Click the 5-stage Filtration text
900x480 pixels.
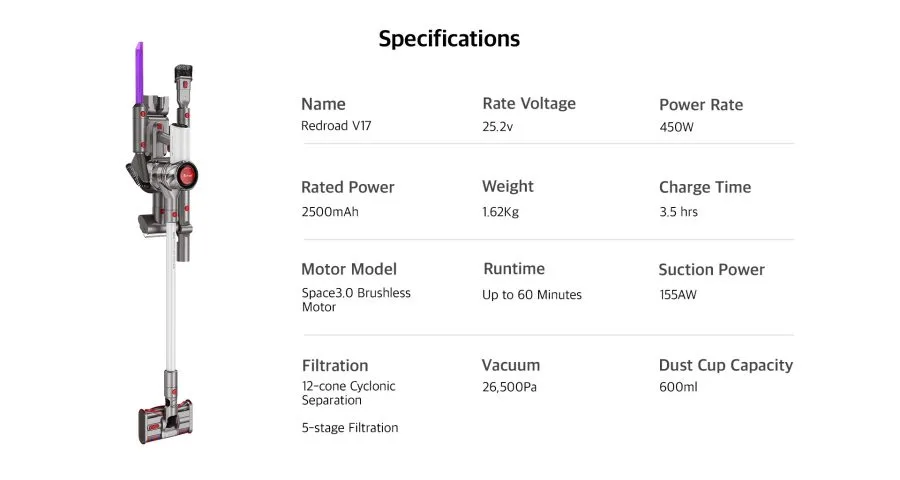[350, 428]
